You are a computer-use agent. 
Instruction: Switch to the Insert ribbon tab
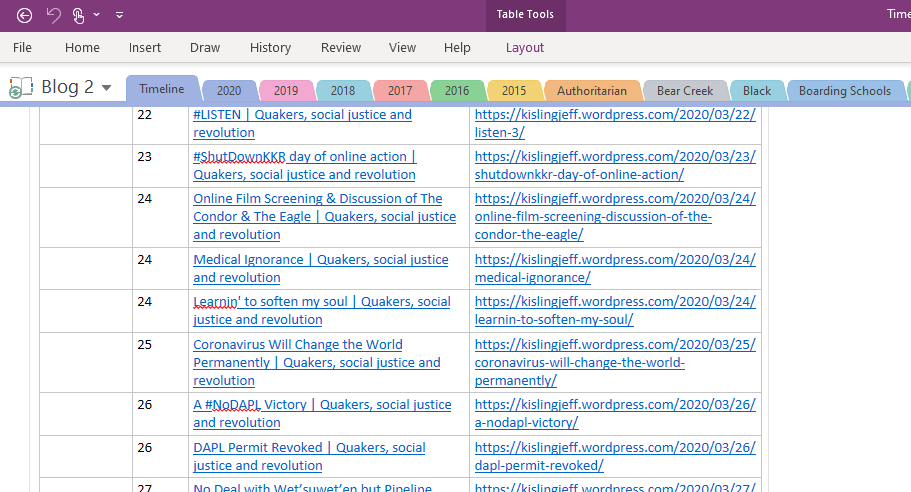(x=145, y=47)
